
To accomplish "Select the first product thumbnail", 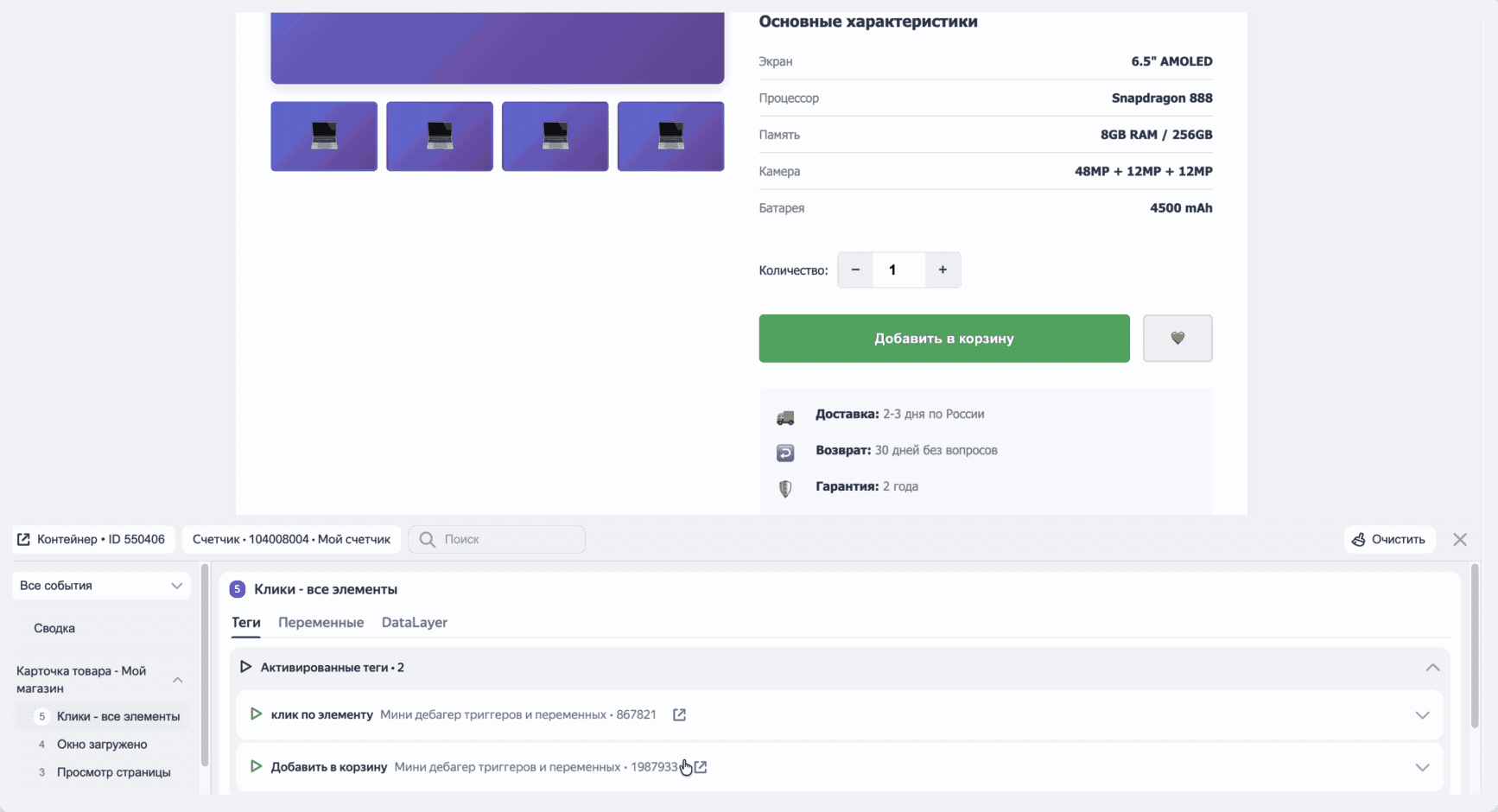I will click(324, 136).
